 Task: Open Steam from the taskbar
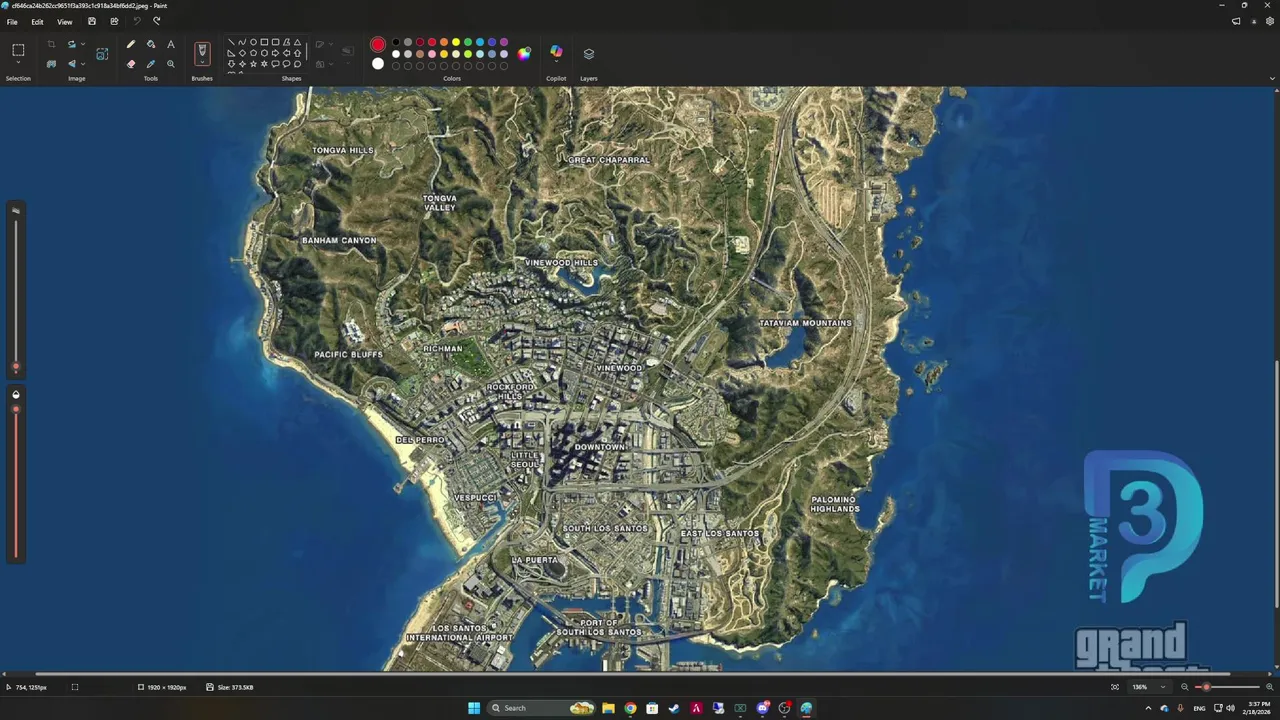coord(674,708)
